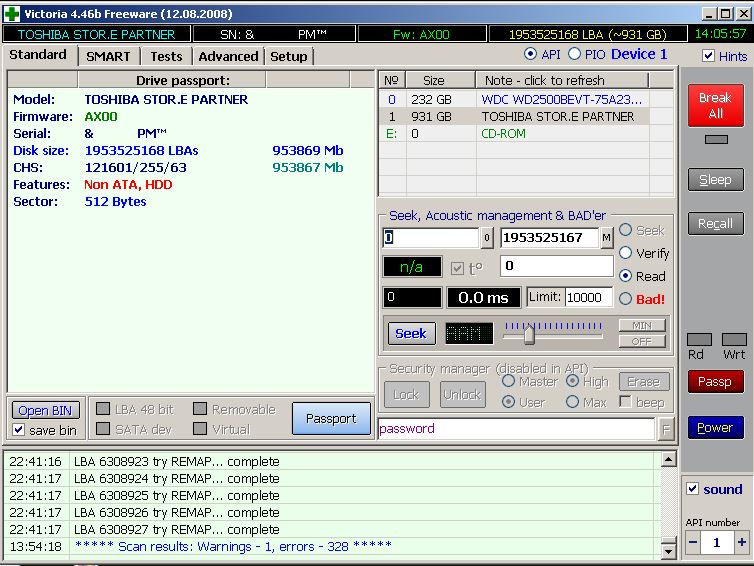754x566 pixels.
Task: Toggle the Hints checkbox
Action: (x=709, y=57)
